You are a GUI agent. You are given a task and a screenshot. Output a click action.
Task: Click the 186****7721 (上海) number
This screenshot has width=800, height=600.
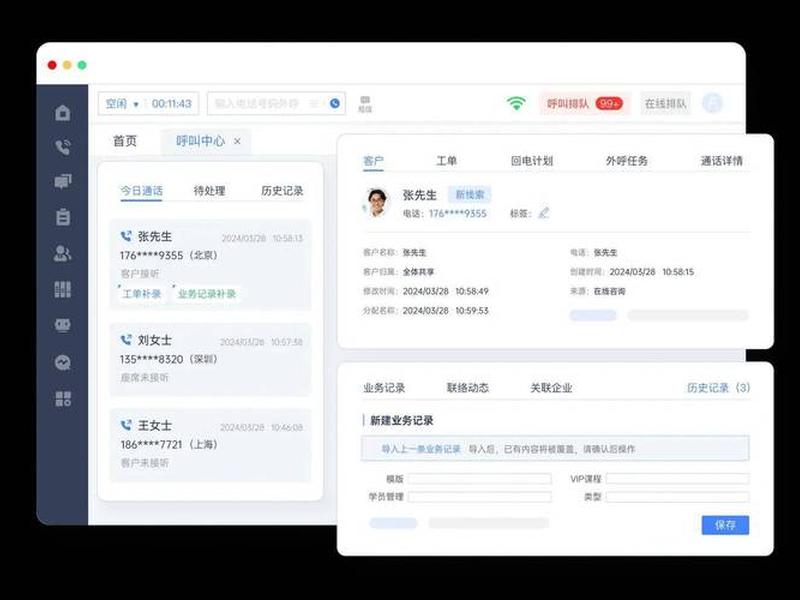169,444
